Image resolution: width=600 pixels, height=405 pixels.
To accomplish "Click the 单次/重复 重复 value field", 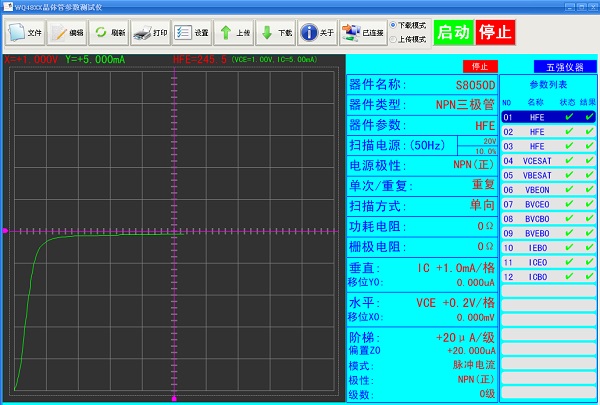I will 422,185.
